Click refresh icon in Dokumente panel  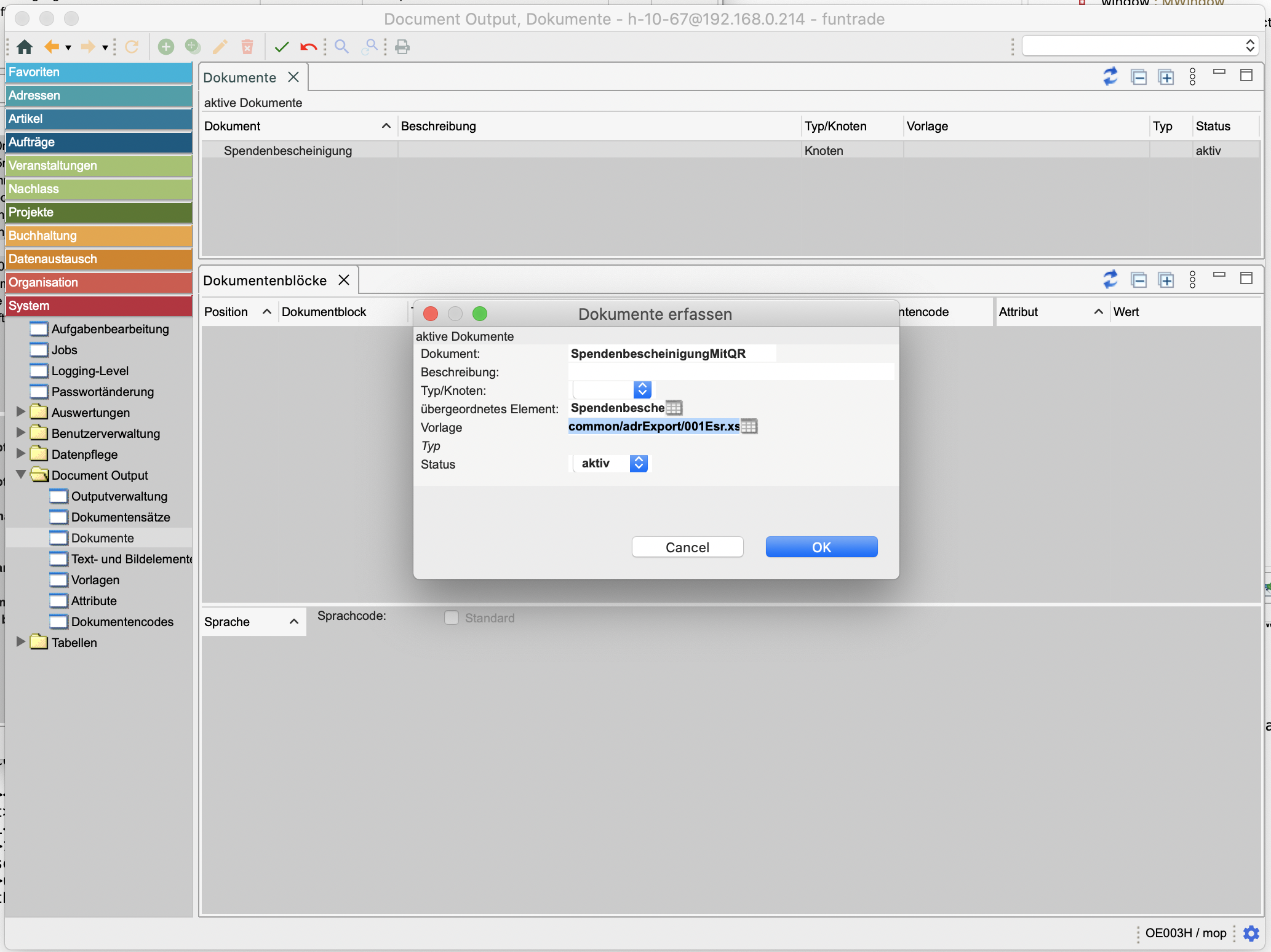(1110, 77)
